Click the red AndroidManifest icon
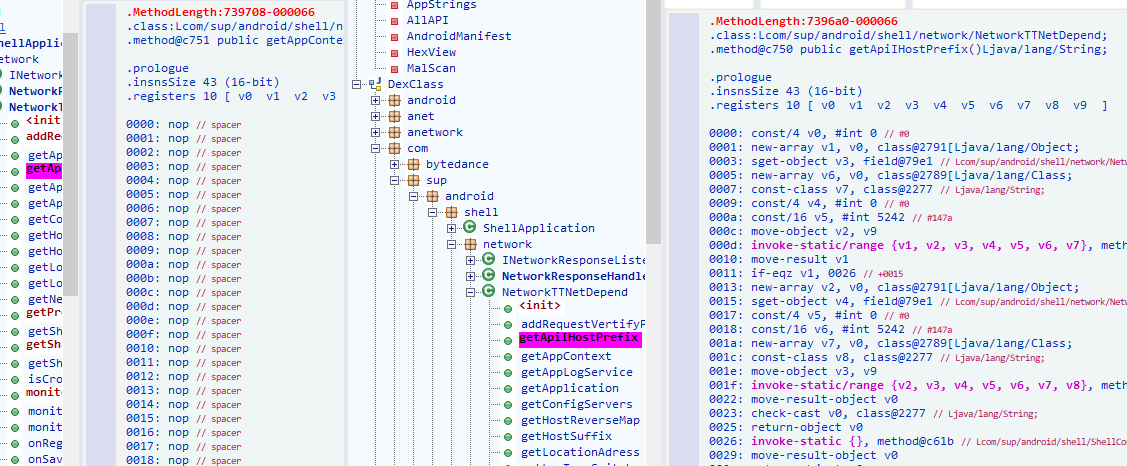Image resolution: width=1127 pixels, height=466 pixels. pos(394,36)
